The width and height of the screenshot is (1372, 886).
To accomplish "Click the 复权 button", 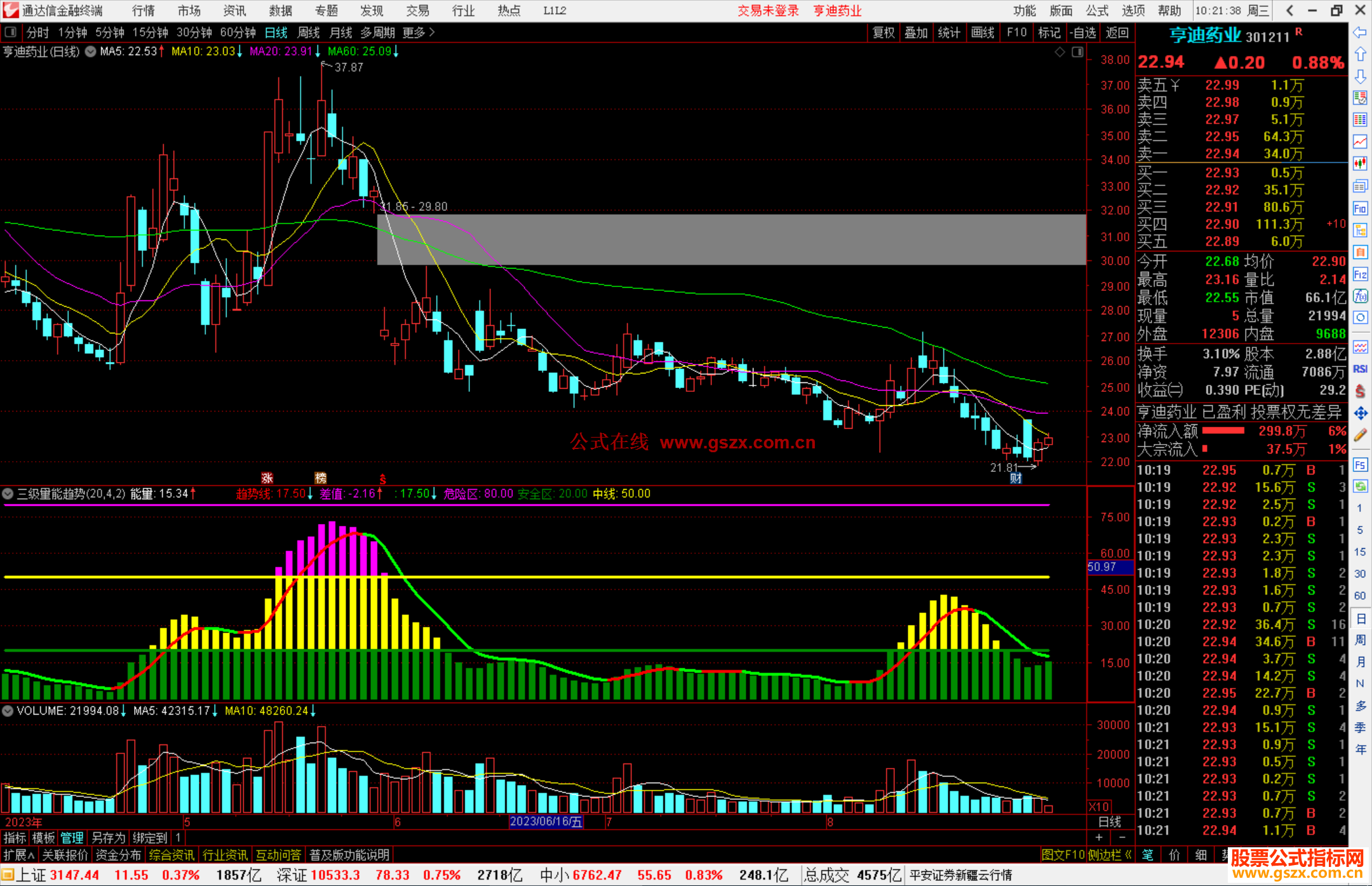I will (x=883, y=32).
